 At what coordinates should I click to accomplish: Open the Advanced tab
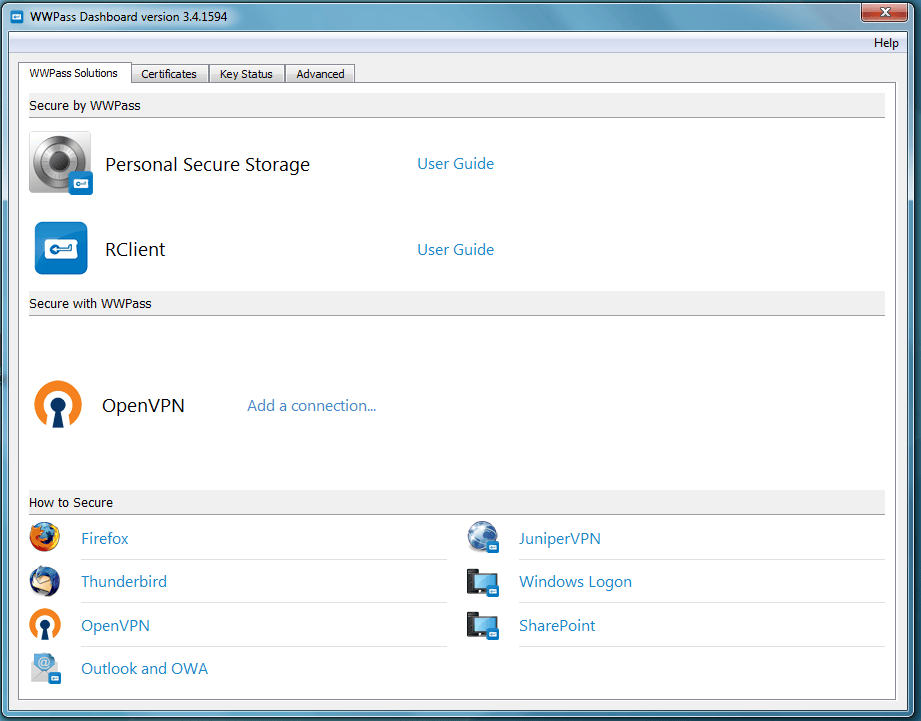(x=319, y=73)
